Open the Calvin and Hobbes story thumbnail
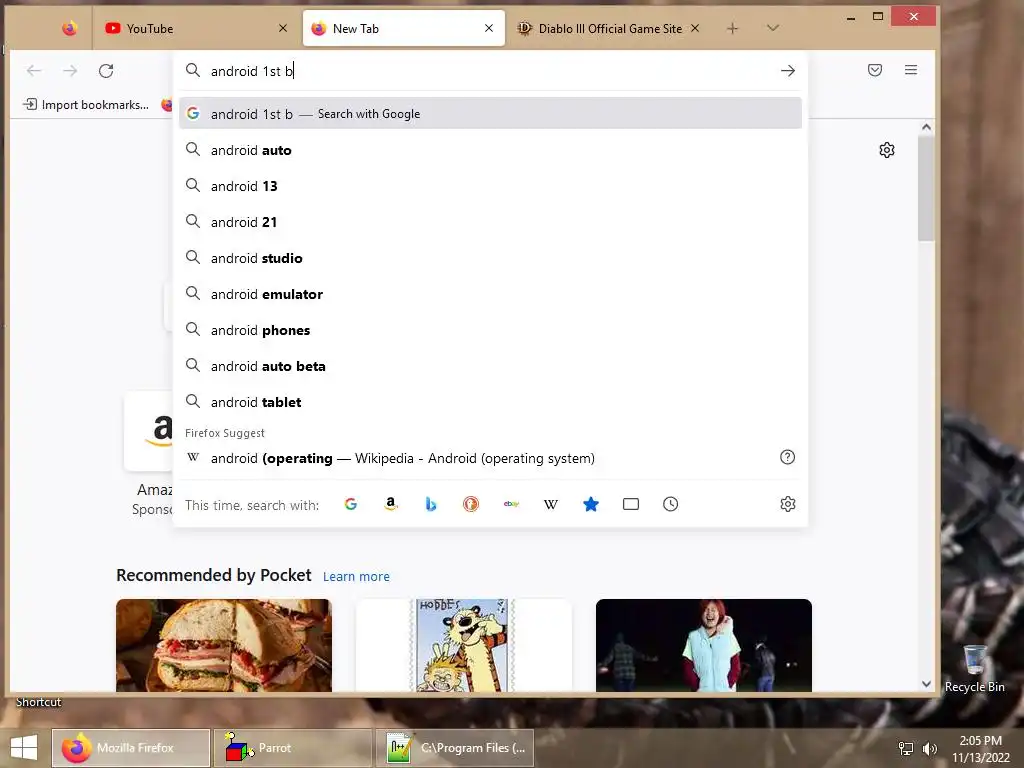The height and width of the screenshot is (768, 1024). click(x=464, y=645)
